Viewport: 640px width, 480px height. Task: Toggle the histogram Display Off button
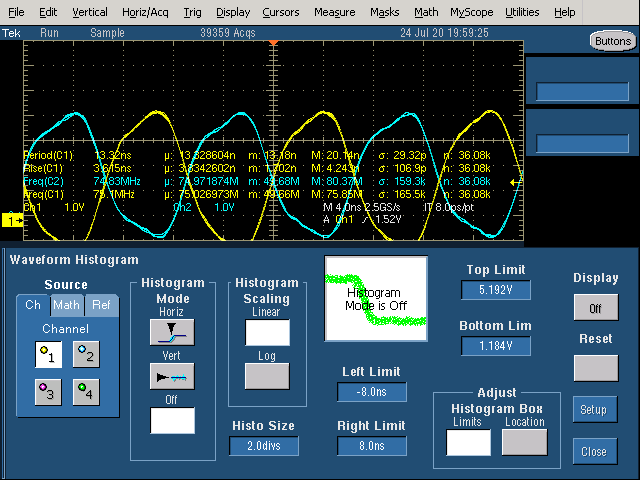(594, 309)
